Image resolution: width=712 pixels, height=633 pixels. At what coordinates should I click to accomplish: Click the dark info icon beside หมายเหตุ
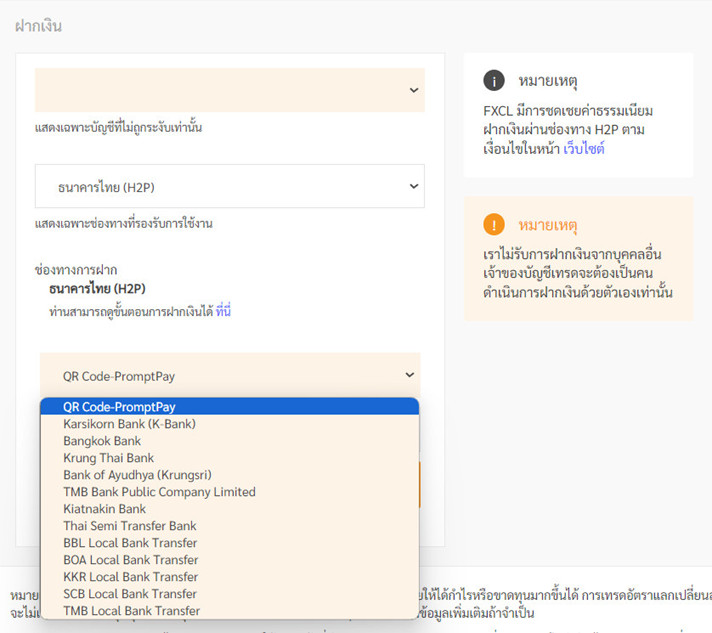click(x=493, y=81)
